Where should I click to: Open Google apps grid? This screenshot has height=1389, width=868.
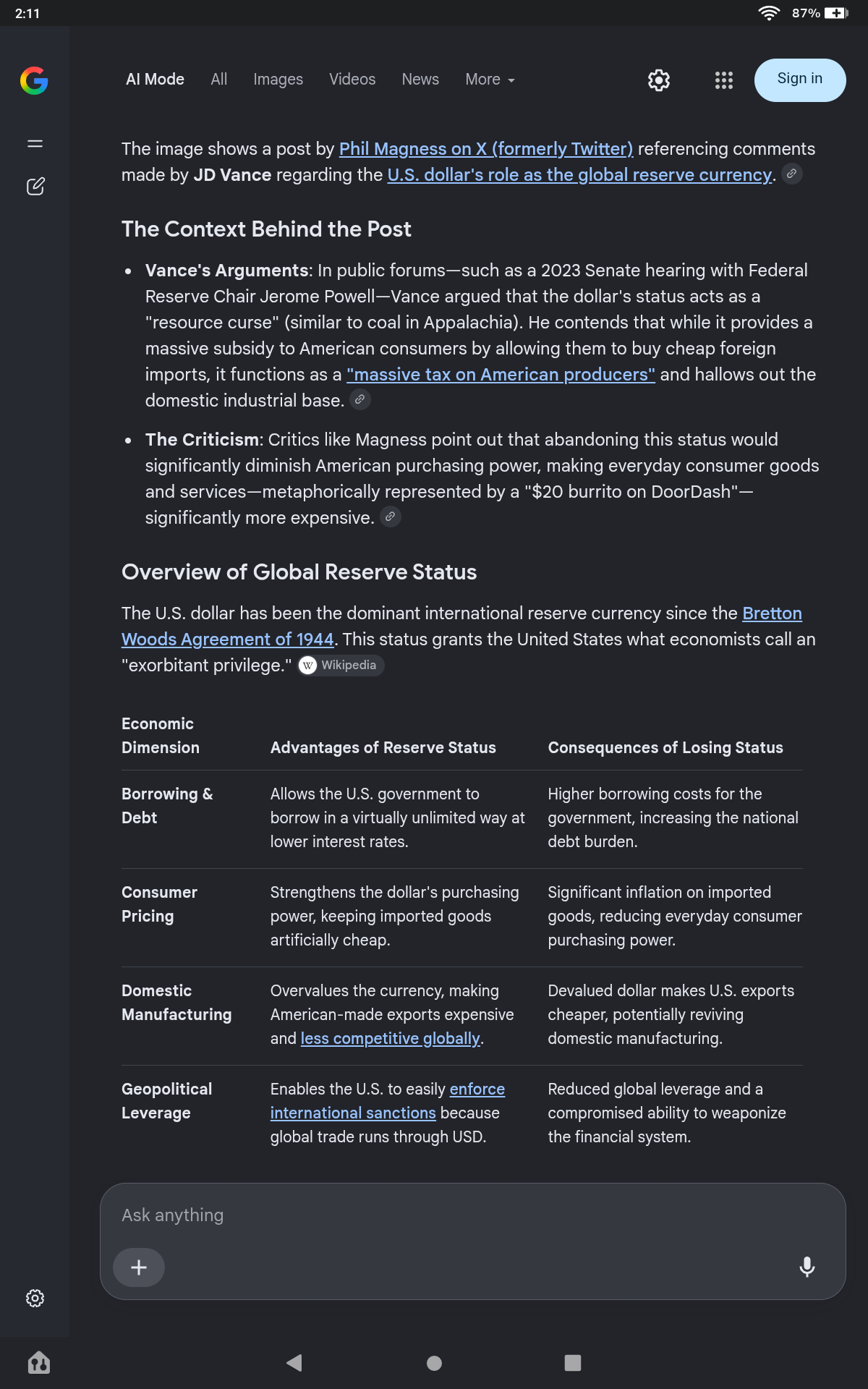pos(724,80)
